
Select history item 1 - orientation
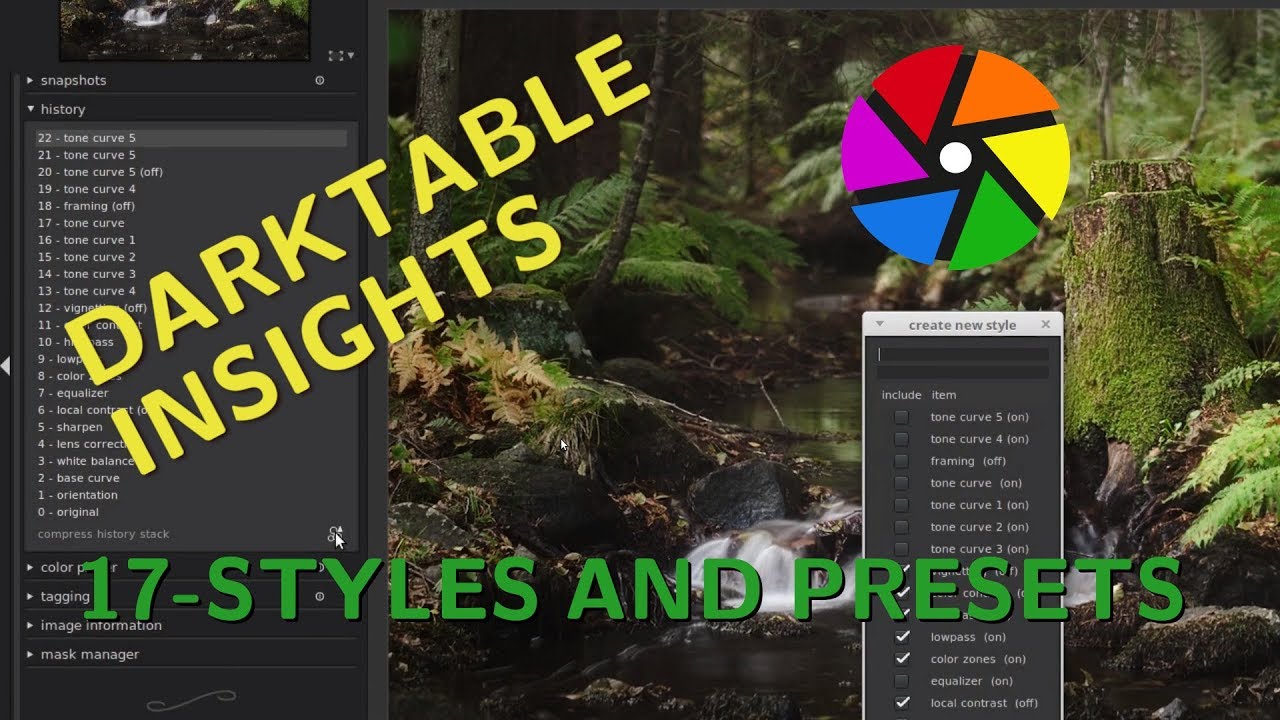(191, 495)
